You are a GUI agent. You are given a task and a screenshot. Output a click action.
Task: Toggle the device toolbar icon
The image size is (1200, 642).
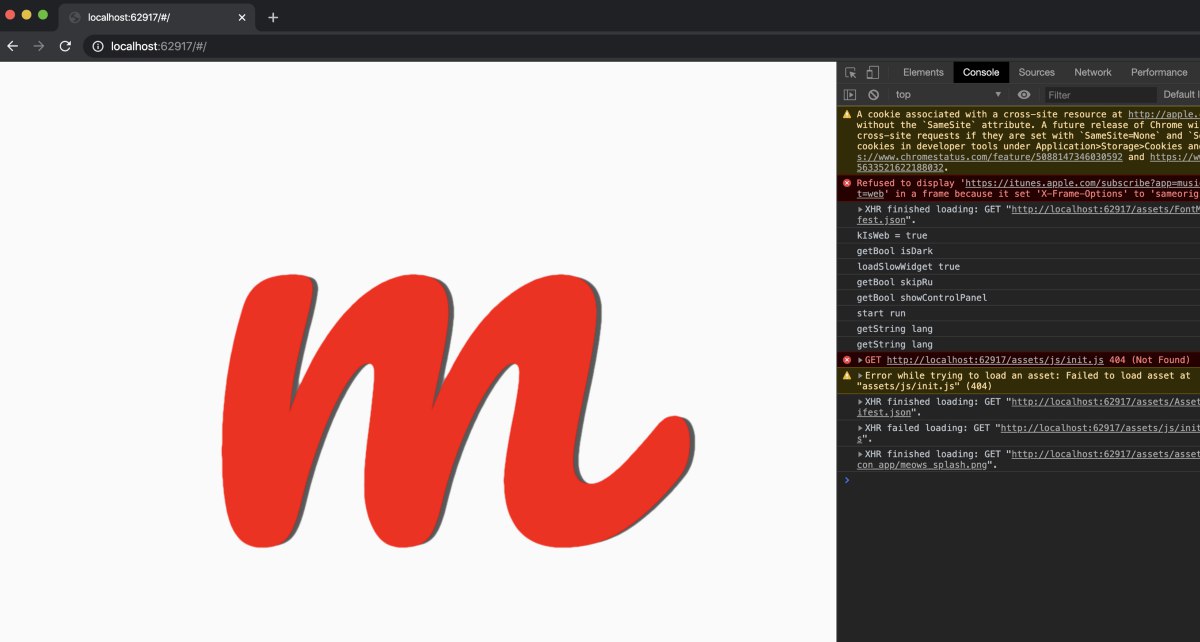(872, 72)
